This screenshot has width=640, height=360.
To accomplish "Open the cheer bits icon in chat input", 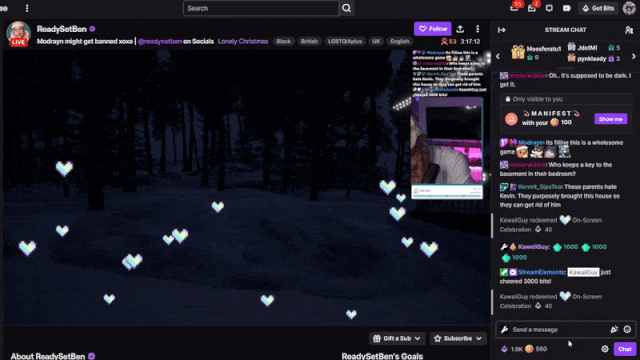I will click(x=614, y=329).
